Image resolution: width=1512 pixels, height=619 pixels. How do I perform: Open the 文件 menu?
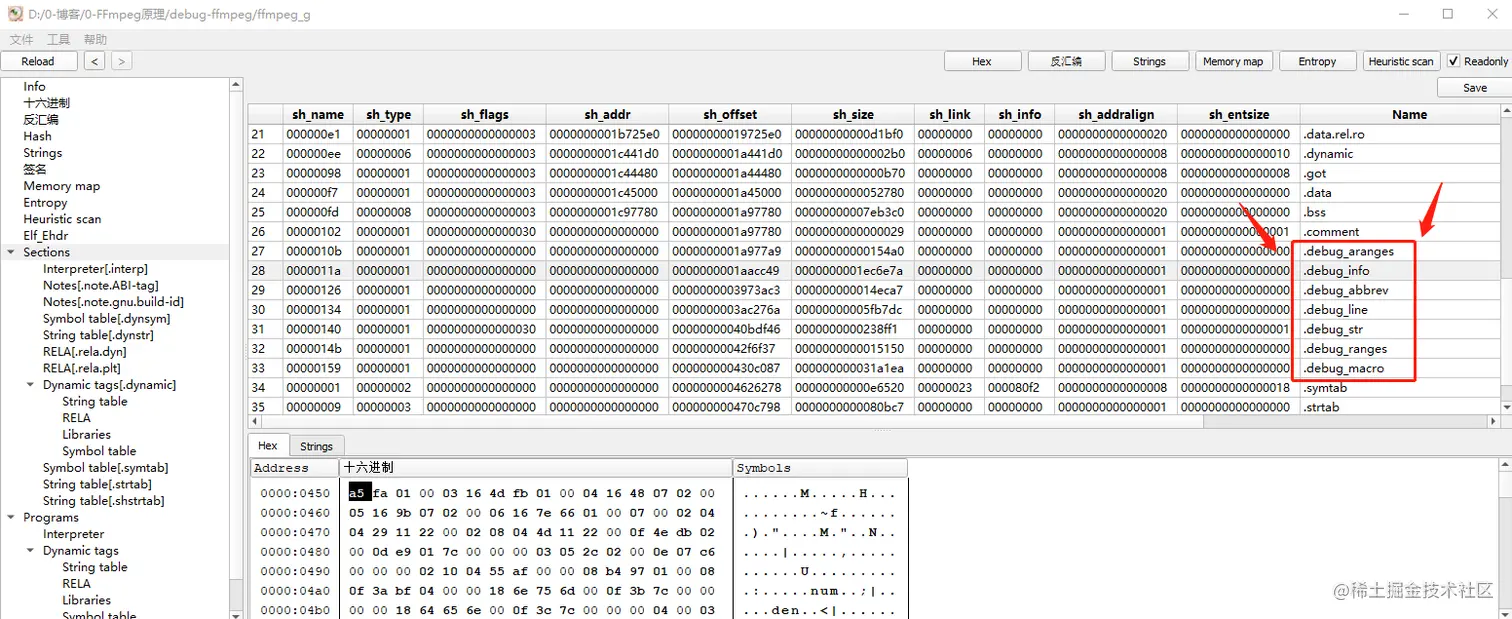click(21, 39)
